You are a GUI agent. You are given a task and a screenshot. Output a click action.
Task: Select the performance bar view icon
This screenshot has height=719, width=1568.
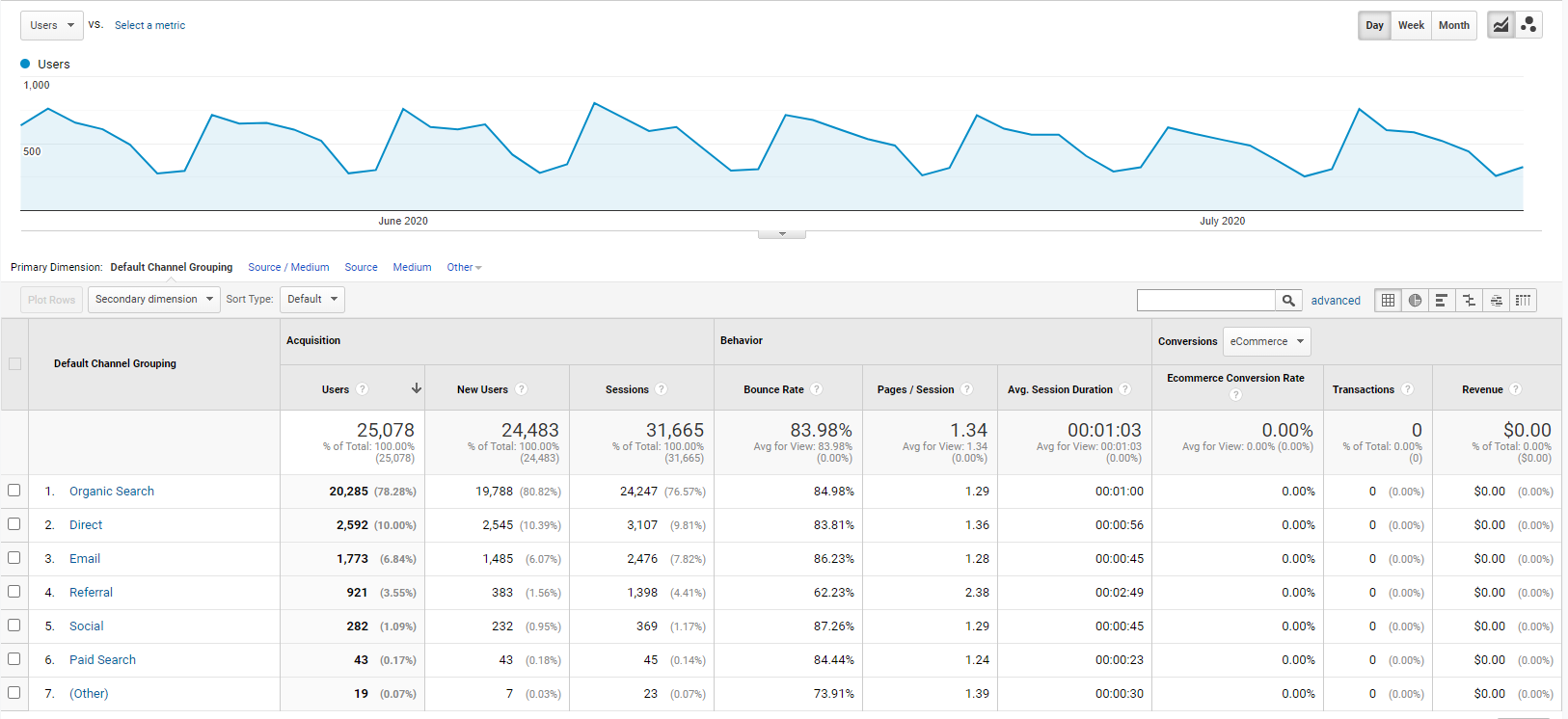(1442, 301)
